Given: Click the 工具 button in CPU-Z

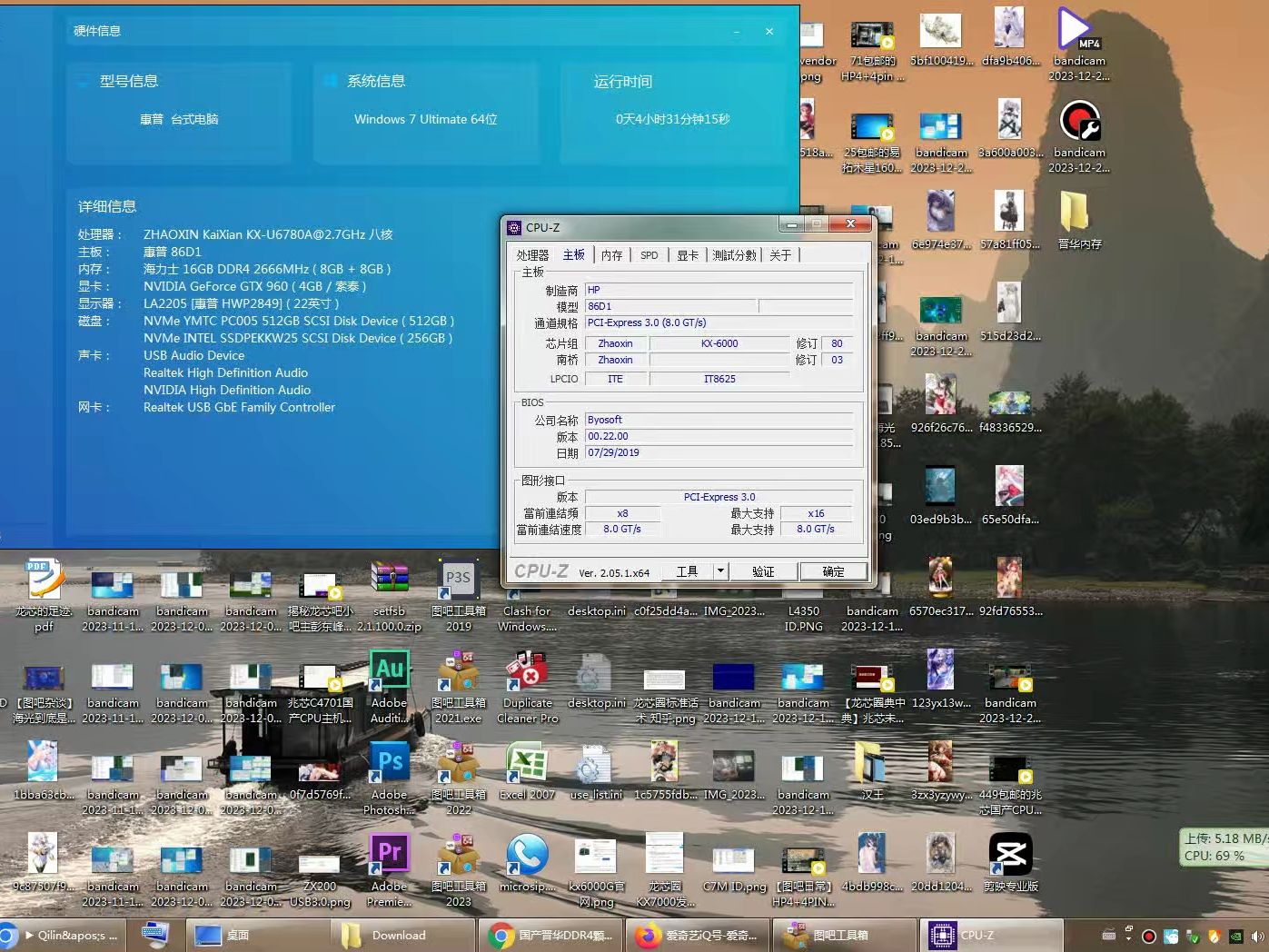Looking at the screenshot, I should 687,571.
